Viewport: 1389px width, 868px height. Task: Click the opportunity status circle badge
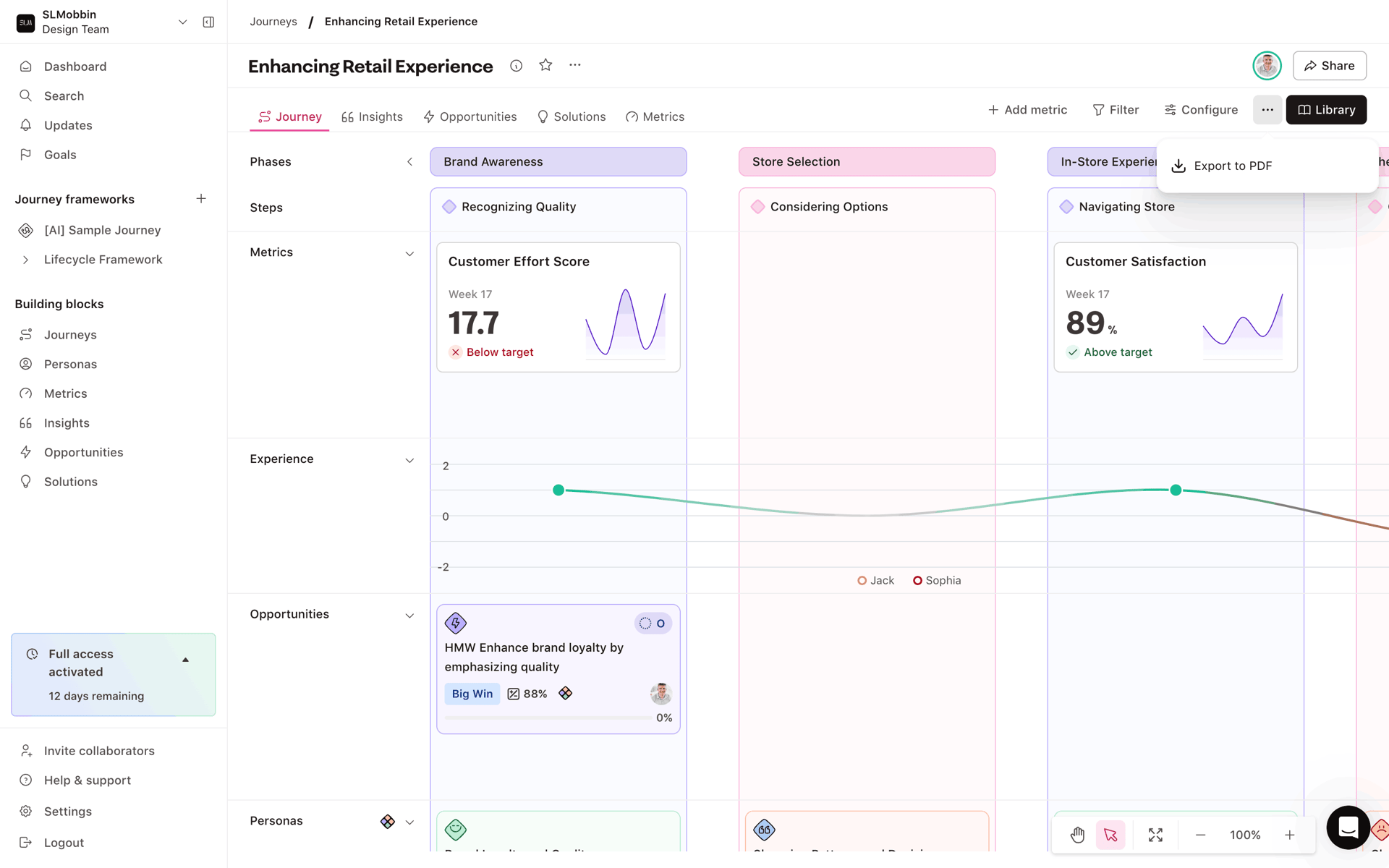coord(653,624)
